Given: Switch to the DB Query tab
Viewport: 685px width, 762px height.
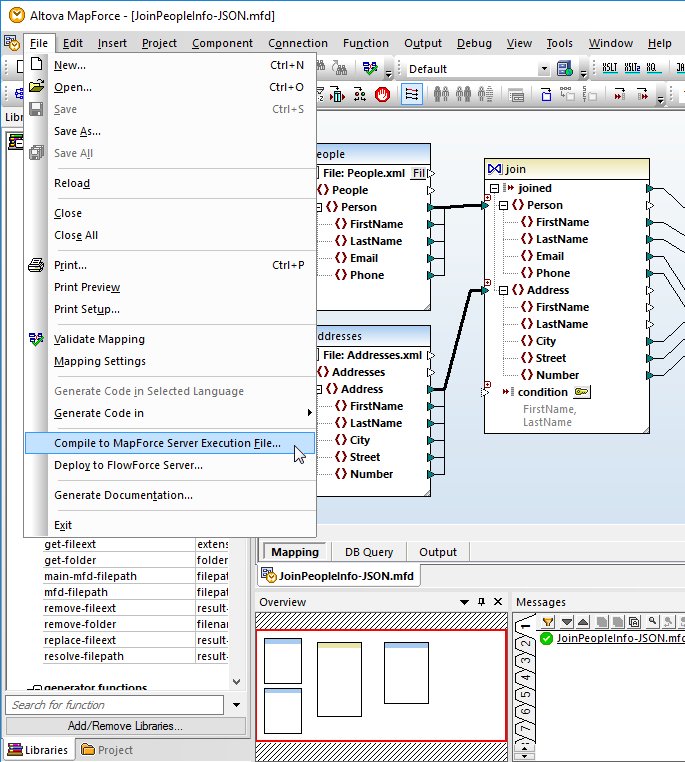Looking at the screenshot, I should click(x=369, y=552).
